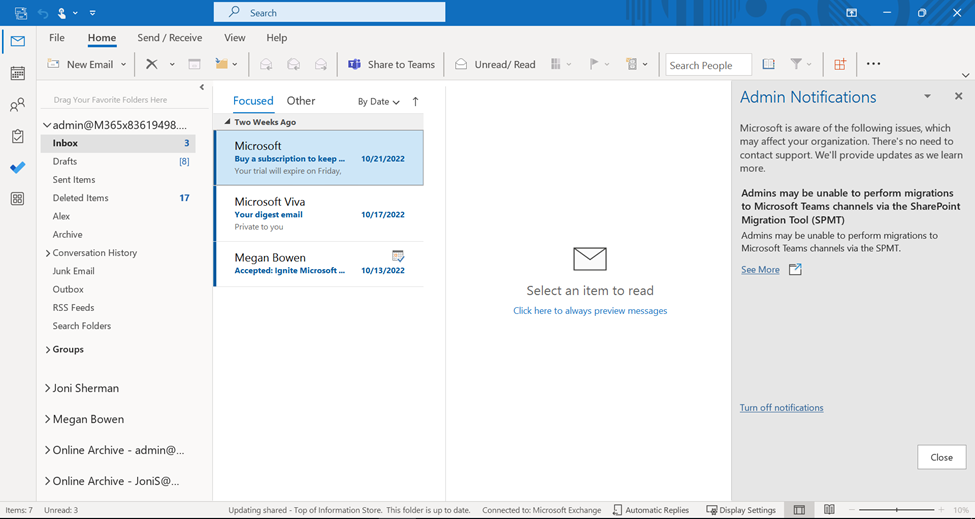This screenshot has height=519, width=975.
Task: Click the Move to folder icon
Action: pos(221,63)
